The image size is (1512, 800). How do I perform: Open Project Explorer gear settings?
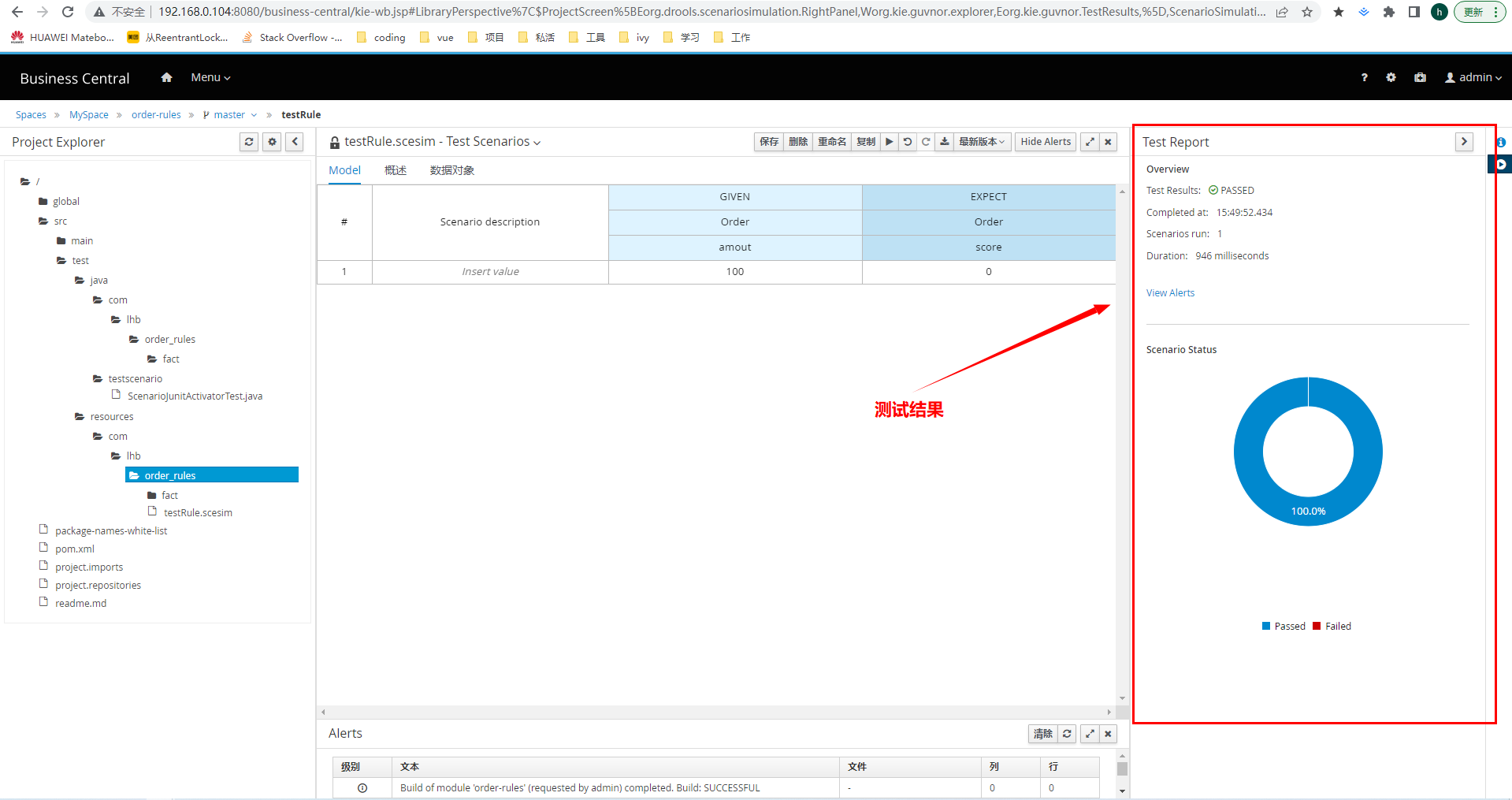[x=272, y=142]
